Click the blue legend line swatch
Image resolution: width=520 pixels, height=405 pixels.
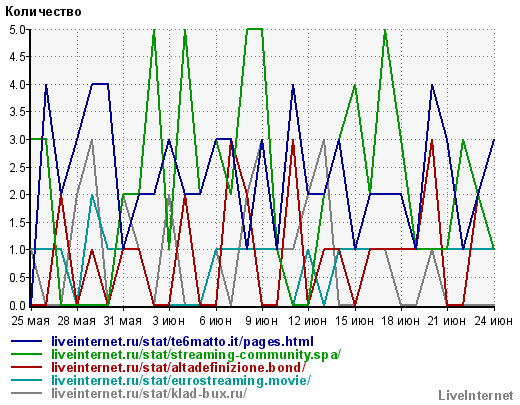(27, 341)
